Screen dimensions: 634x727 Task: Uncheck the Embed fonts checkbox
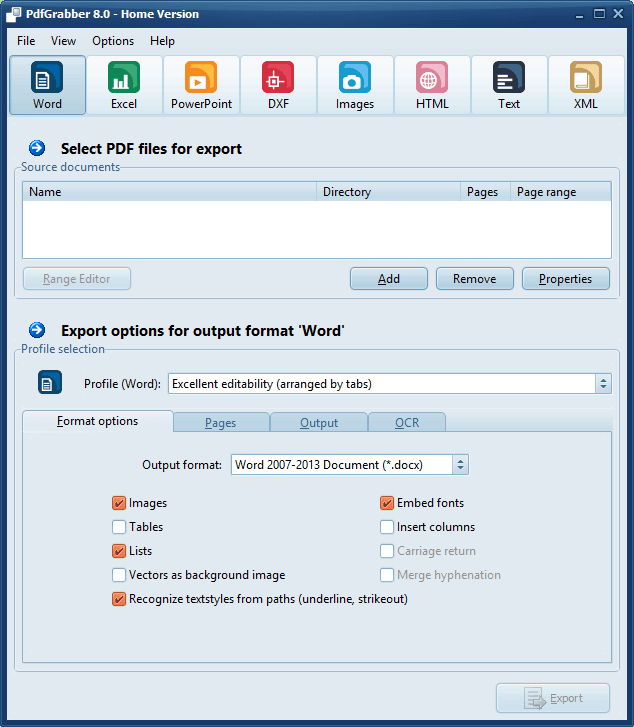tap(387, 503)
